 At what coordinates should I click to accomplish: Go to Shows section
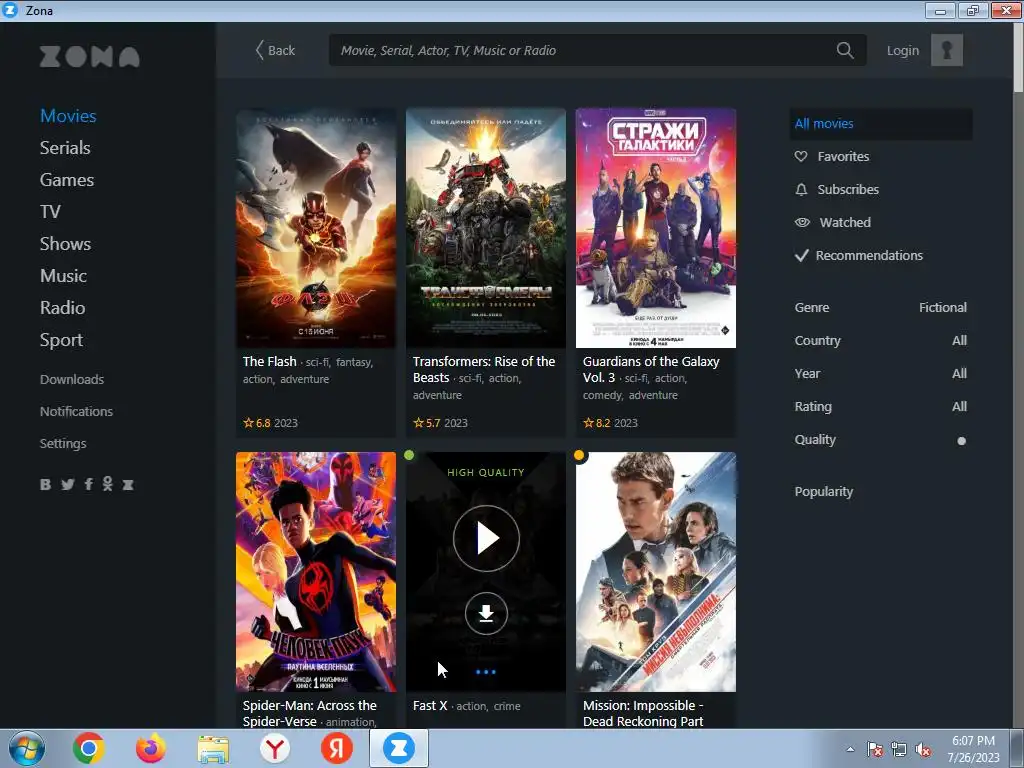pyautogui.click(x=65, y=244)
